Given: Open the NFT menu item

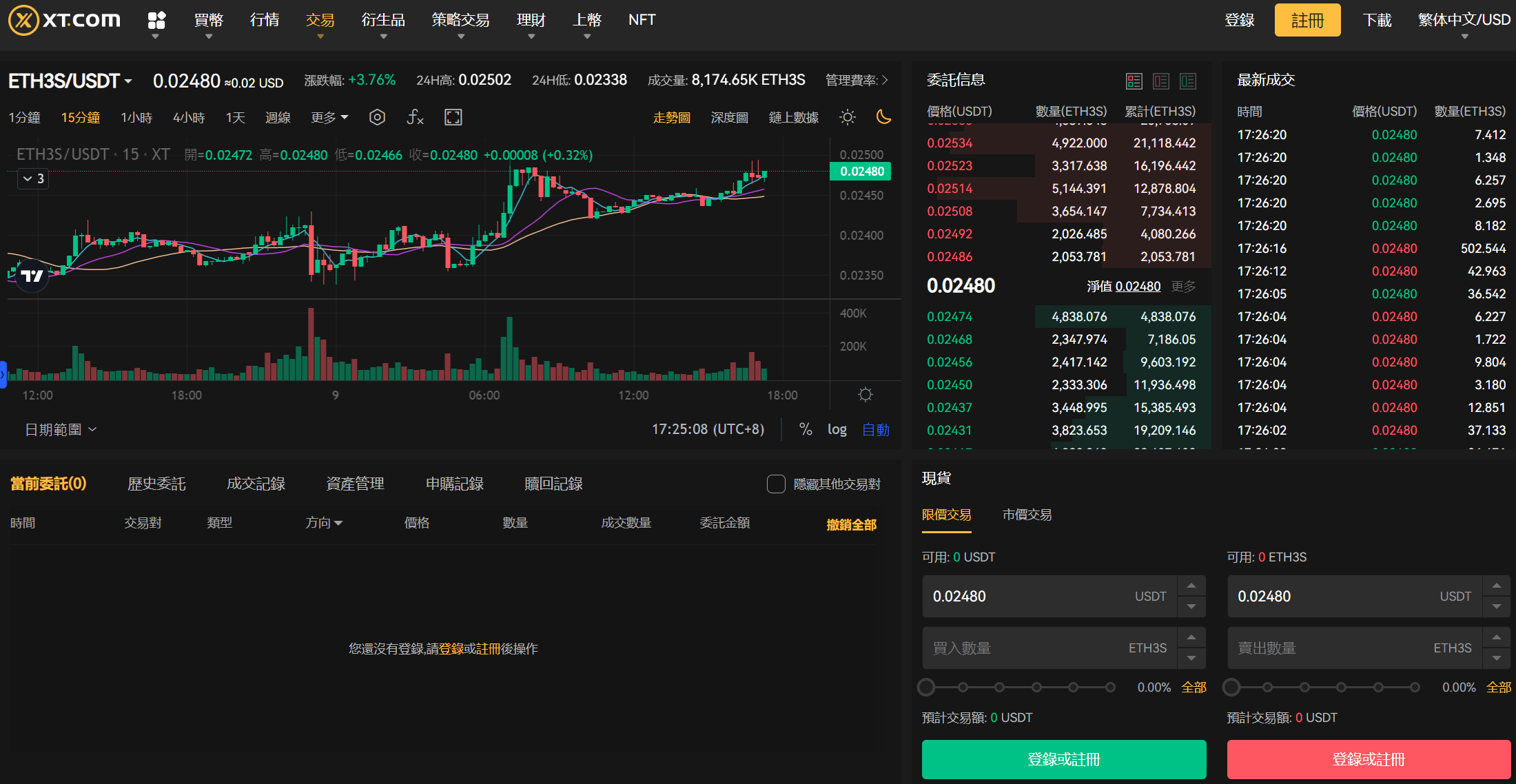Looking at the screenshot, I should point(642,20).
